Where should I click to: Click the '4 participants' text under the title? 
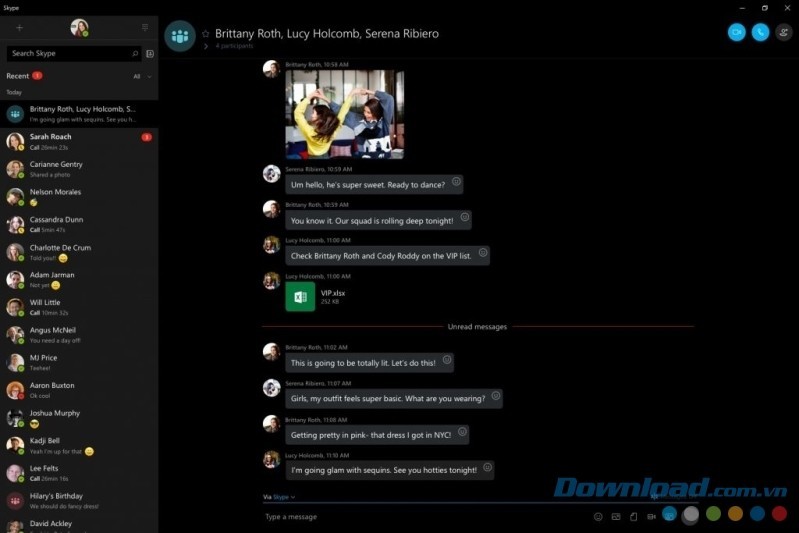point(234,46)
